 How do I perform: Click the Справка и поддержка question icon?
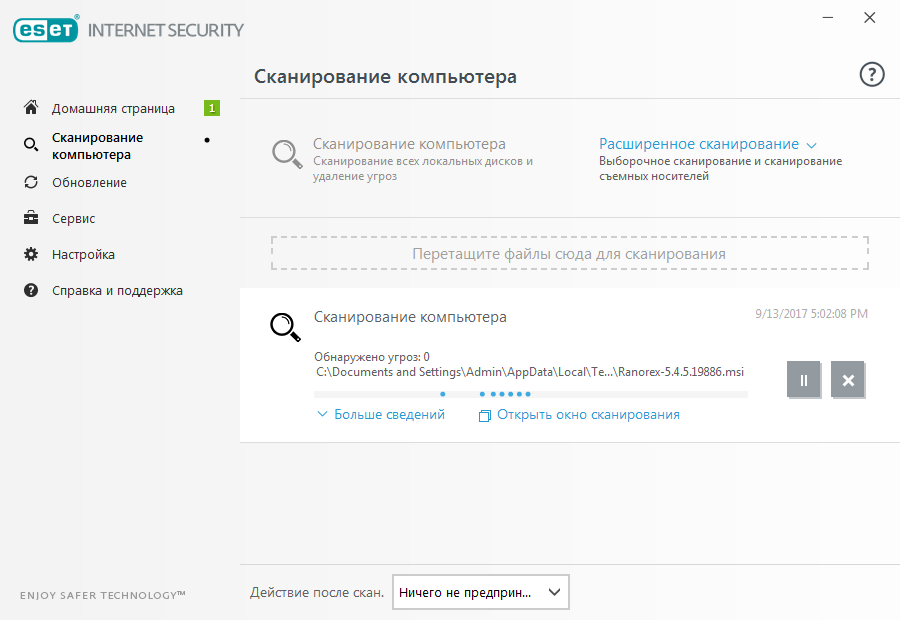[x=31, y=291]
